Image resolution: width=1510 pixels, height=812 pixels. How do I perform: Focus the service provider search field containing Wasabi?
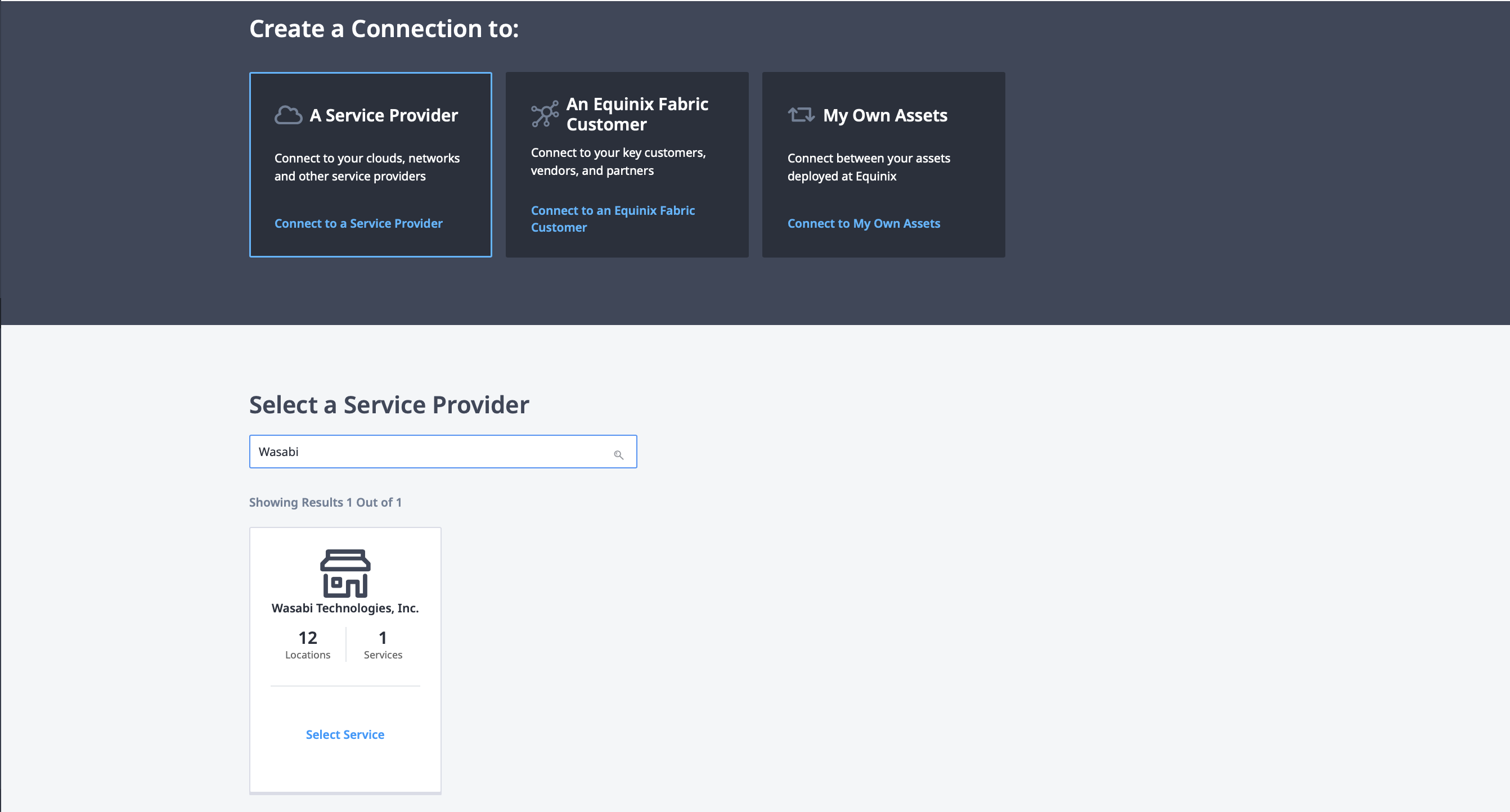(443, 452)
